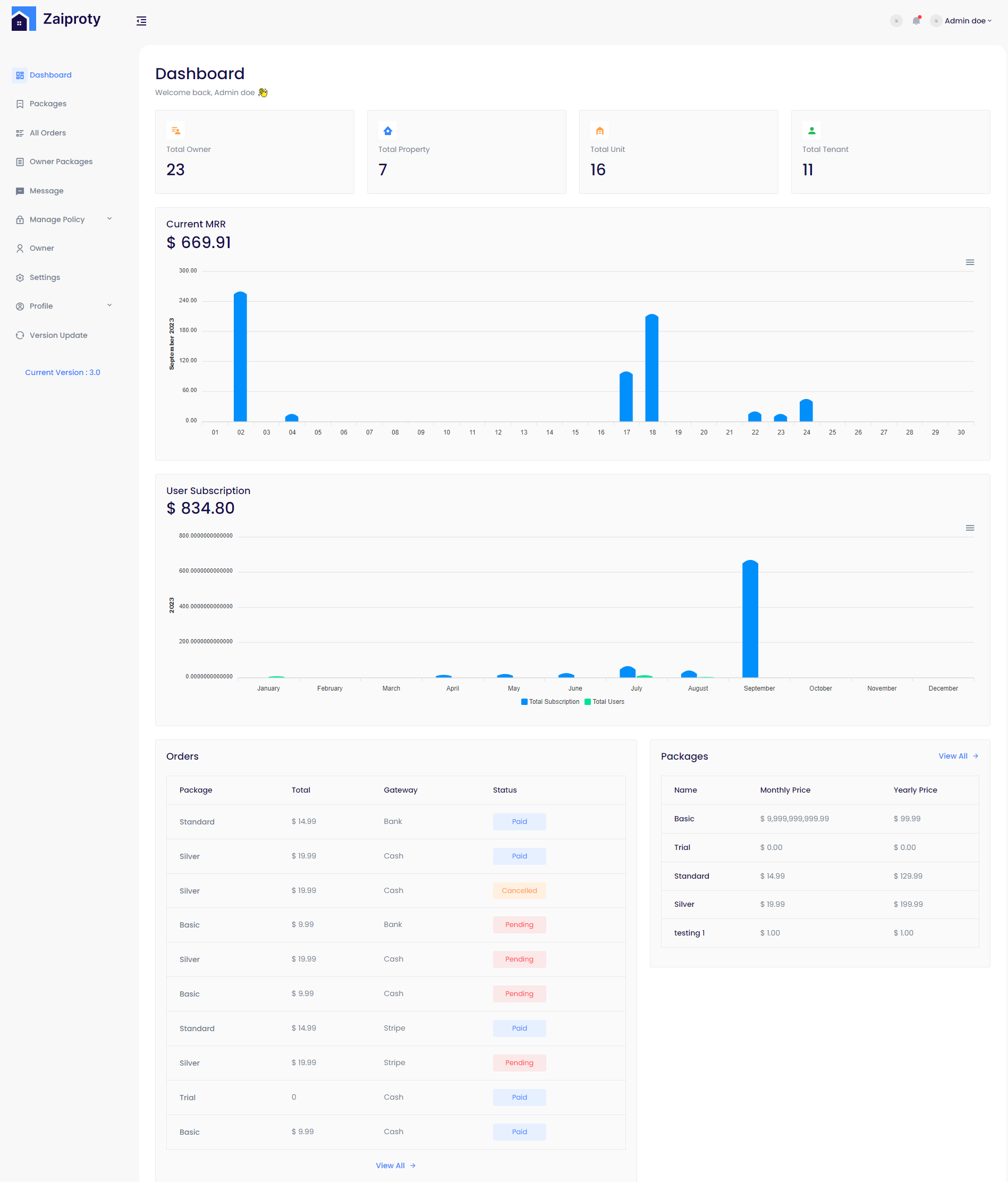1008x1182 pixels.
Task: Click the Dashboard grid icon in sidebar
Action: click(x=20, y=75)
